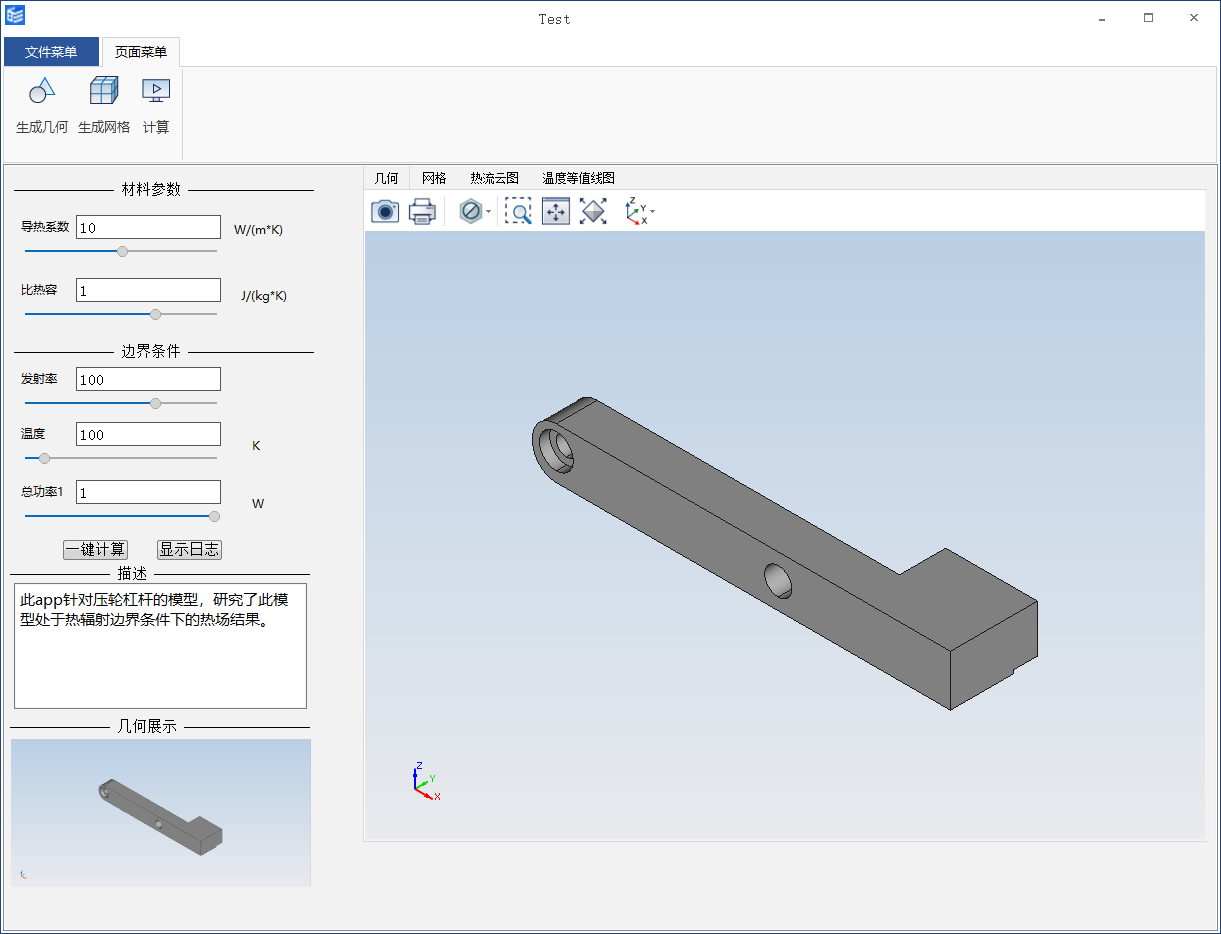Click the zoom extents fit-view icon

pyautogui.click(x=593, y=211)
